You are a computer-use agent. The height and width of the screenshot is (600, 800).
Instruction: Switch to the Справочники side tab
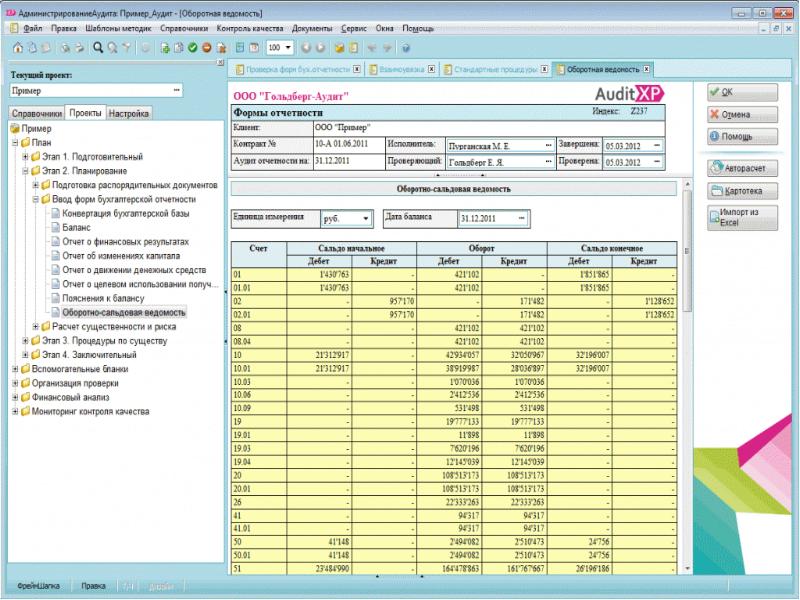40,113
